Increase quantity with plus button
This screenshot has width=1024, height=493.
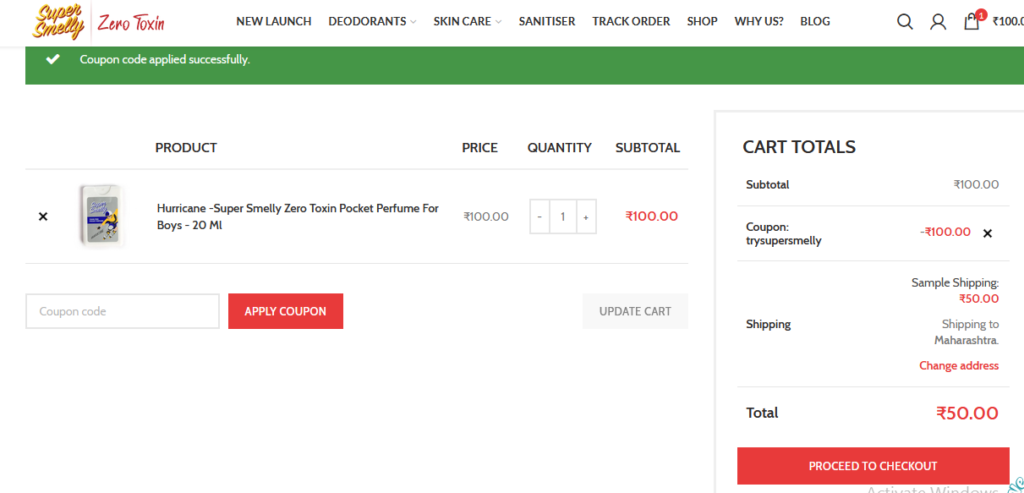pyautogui.click(x=586, y=217)
